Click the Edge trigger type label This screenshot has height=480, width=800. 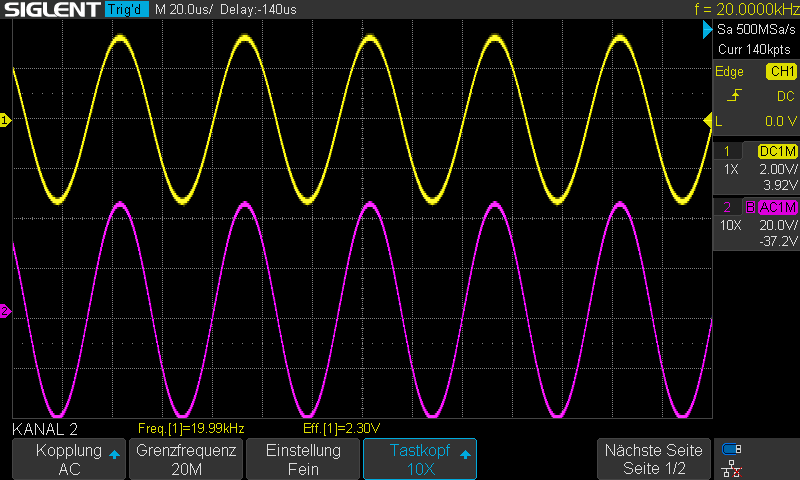(729, 72)
